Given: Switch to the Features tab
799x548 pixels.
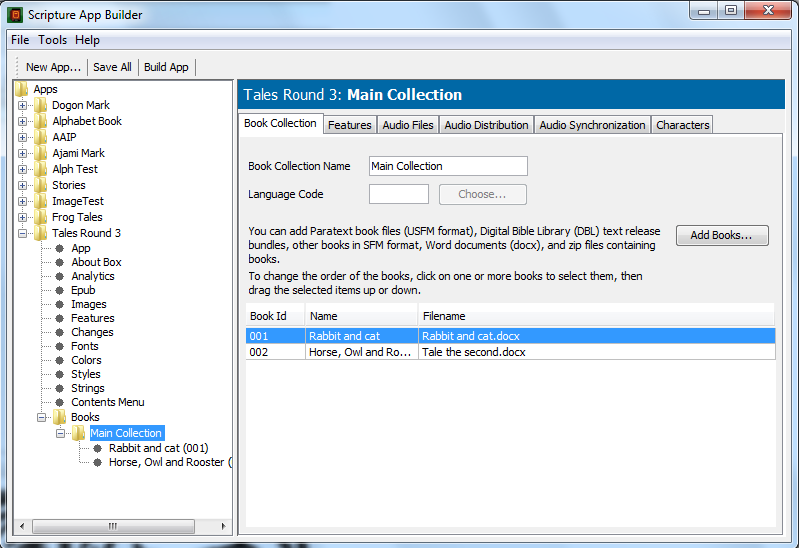Looking at the screenshot, I should [x=350, y=125].
